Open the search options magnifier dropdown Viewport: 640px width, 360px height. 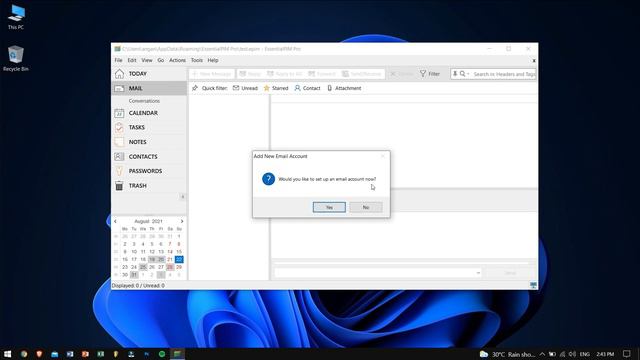click(x=464, y=74)
